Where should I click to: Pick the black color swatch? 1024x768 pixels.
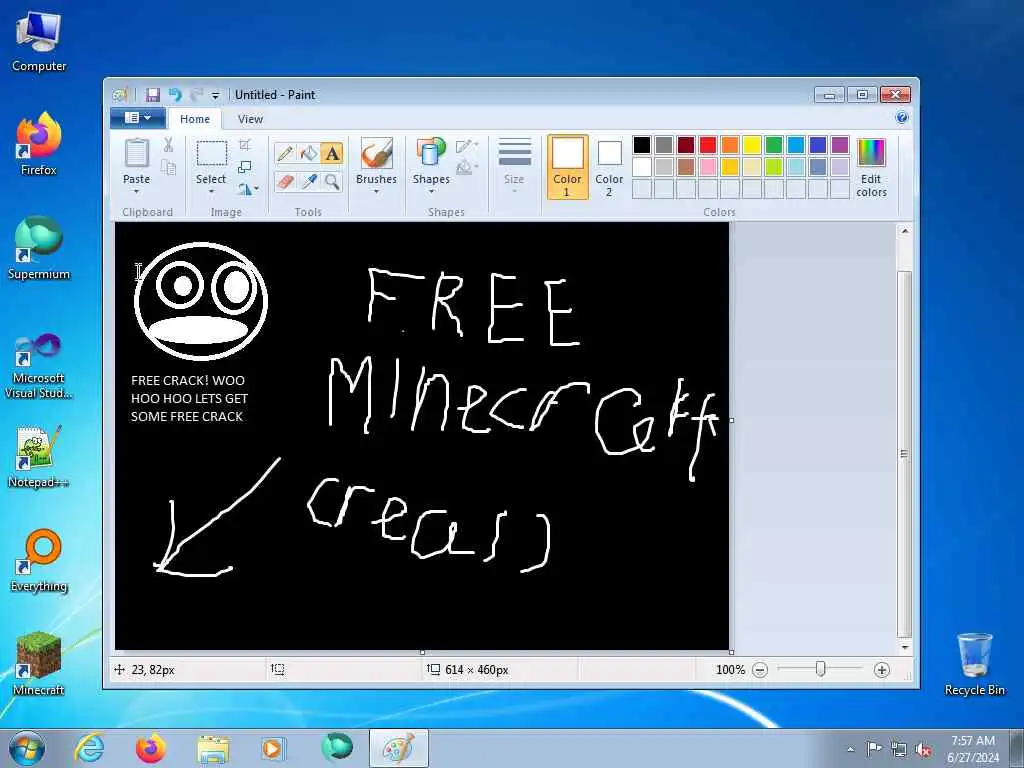tap(642, 145)
